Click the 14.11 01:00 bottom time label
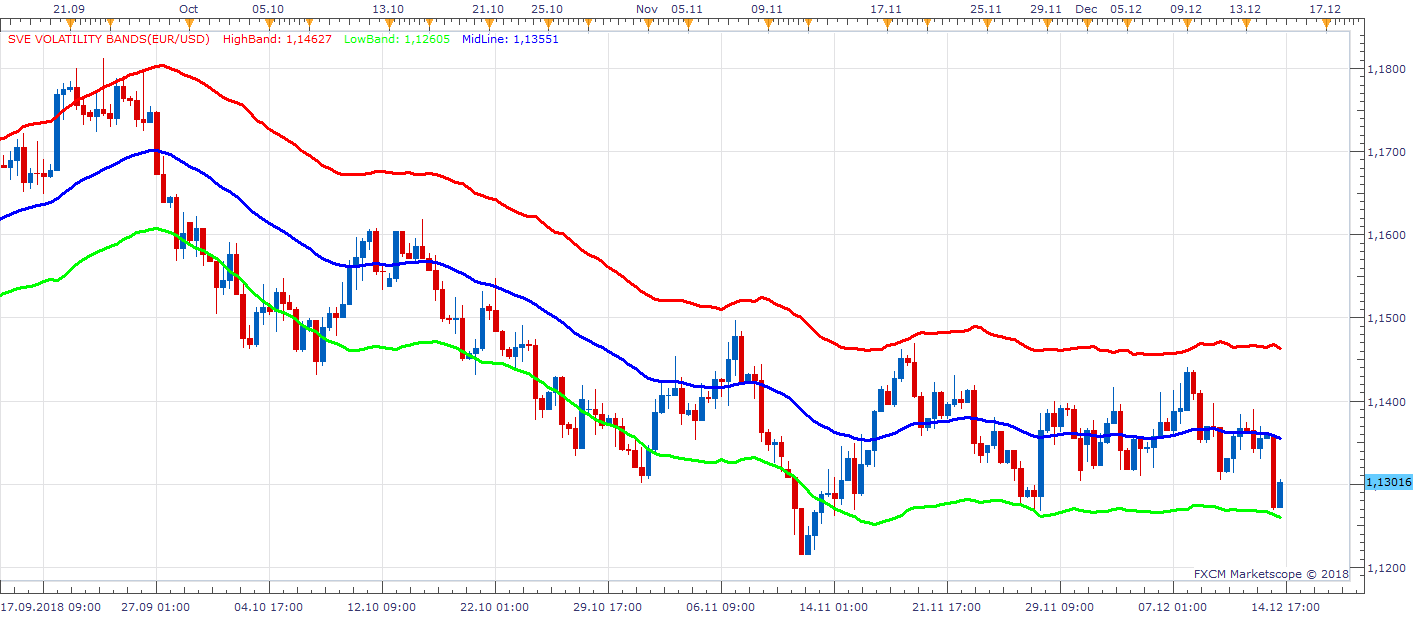 (x=833, y=607)
